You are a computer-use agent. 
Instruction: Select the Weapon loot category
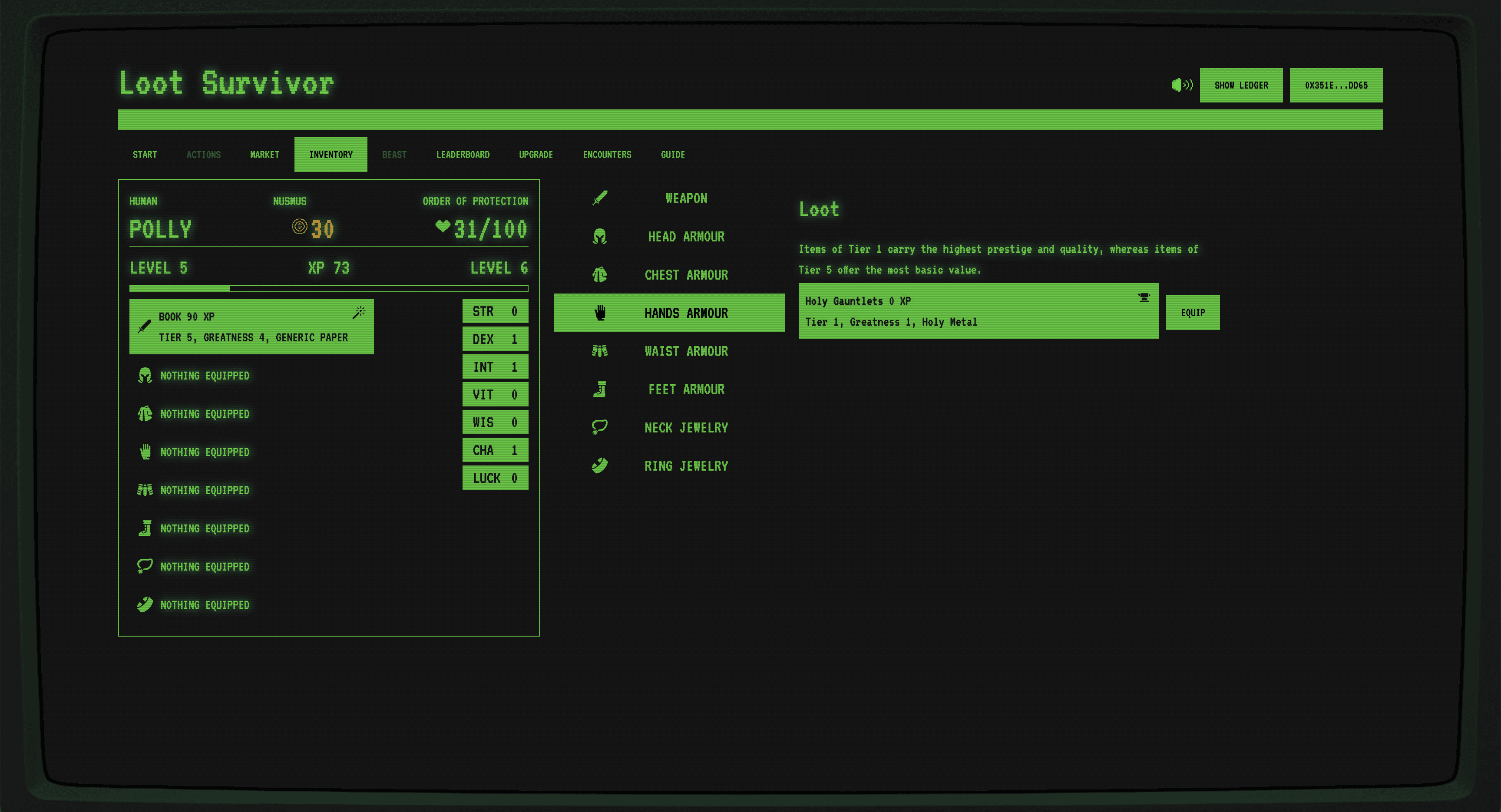pos(669,198)
